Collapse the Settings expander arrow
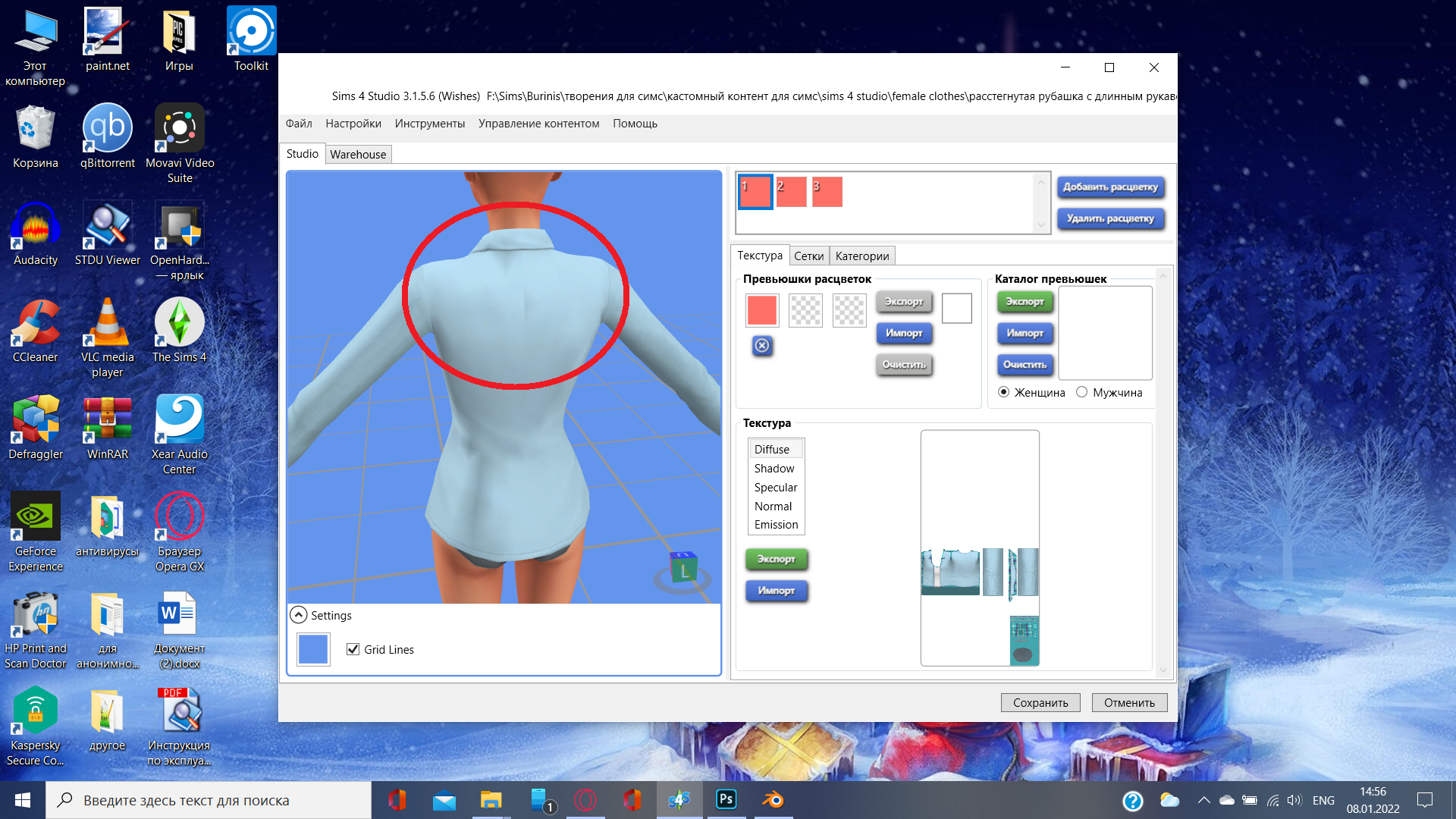This screenshot has height=819, width=1456. pos(299,615)
